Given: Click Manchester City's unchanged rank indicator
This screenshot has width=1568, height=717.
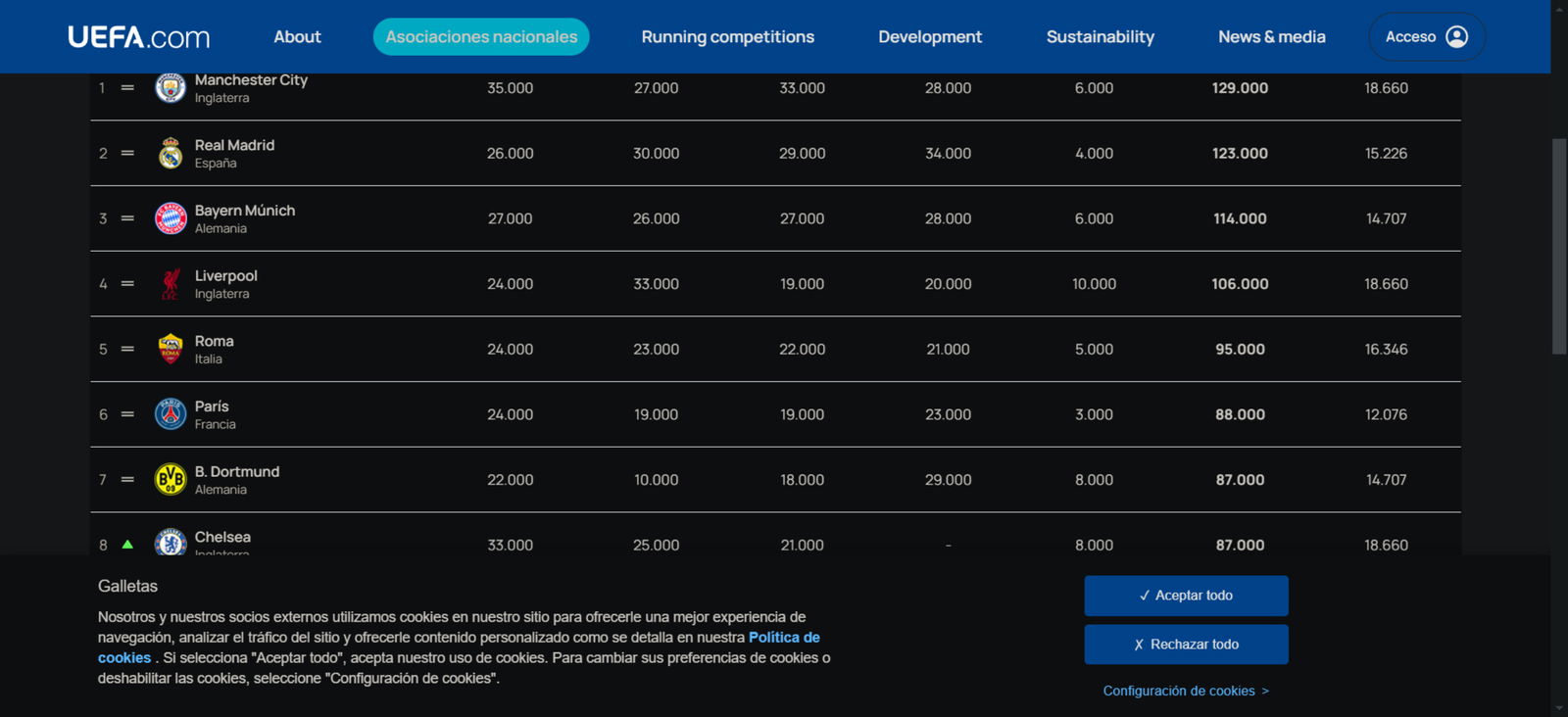Looking at the screenshot, I should tap(127, 88).
